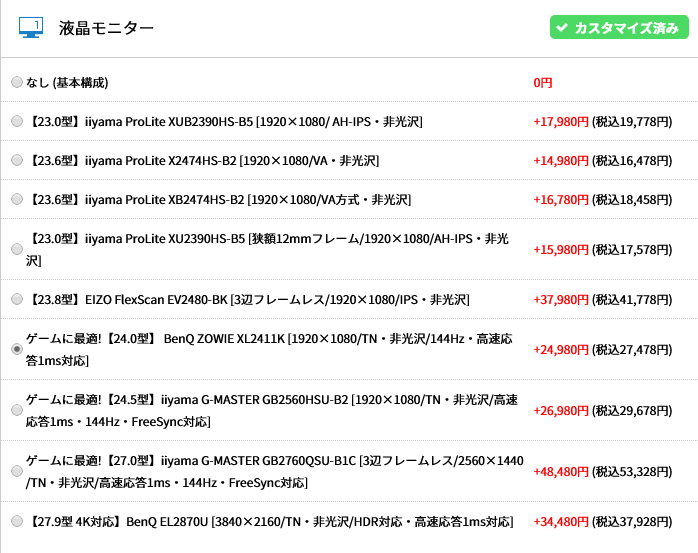Click the +24,980円 price for BenQ ZOWIE
The width and height of the screenshot is (698, 553).
click(x=560, y=349)
